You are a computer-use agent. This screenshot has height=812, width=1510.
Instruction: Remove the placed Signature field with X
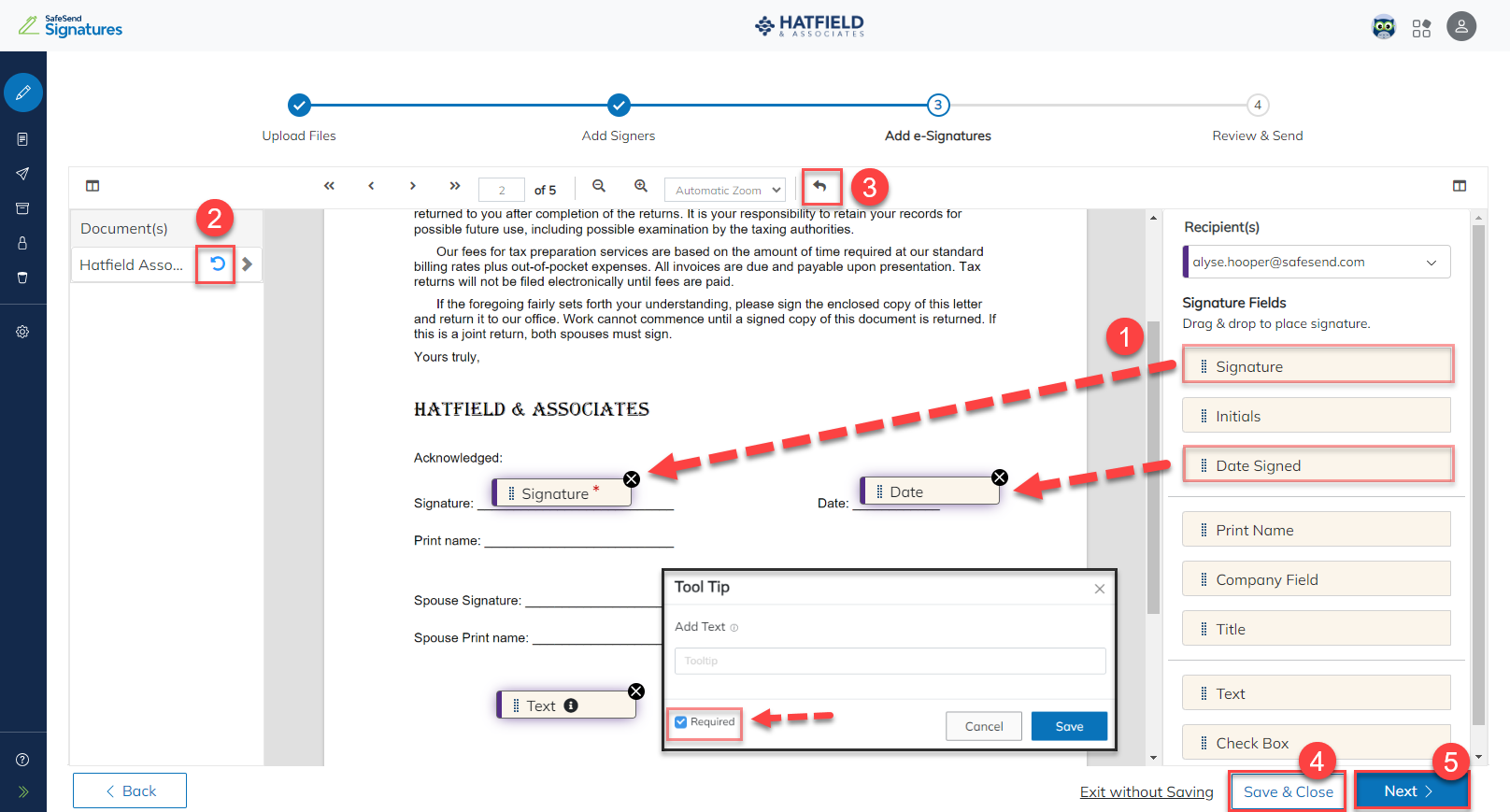click(632, 479)
